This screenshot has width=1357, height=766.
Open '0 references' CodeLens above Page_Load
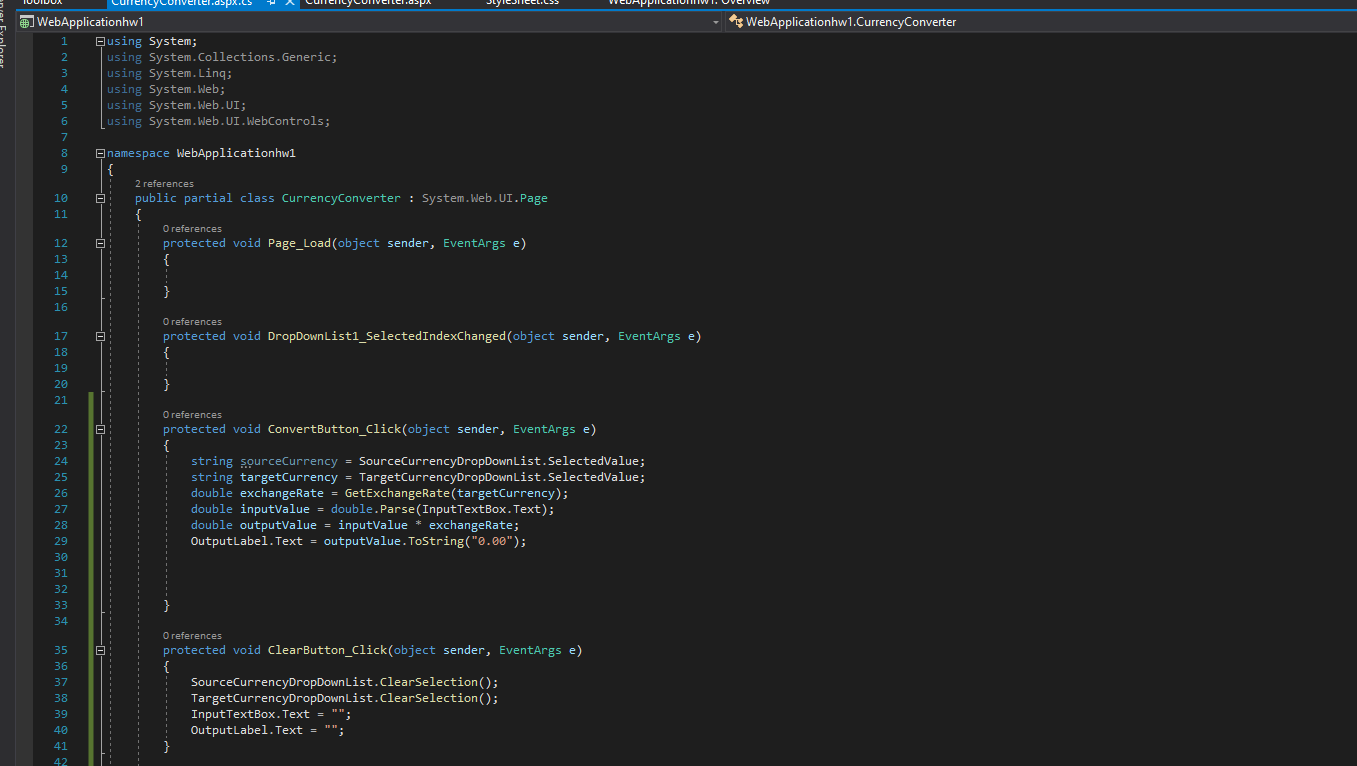tap(192, 229)
